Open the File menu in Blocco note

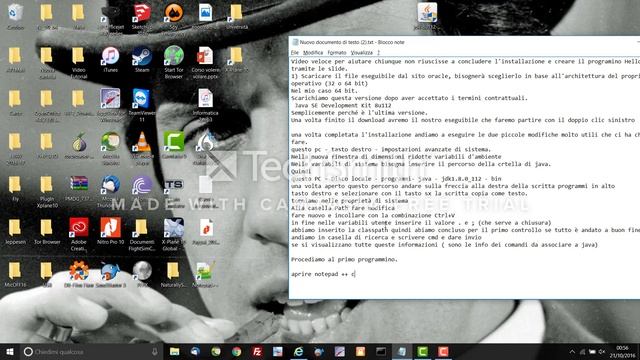click(295, 53)
